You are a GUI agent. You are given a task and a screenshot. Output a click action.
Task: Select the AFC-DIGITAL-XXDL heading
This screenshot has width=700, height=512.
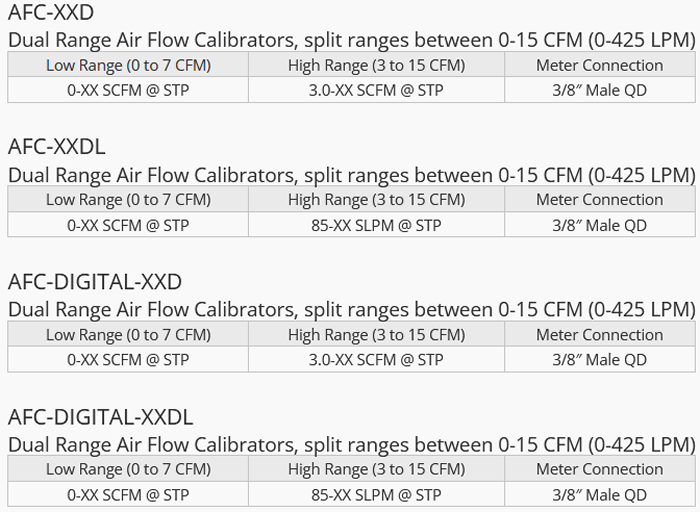point(101,416)
